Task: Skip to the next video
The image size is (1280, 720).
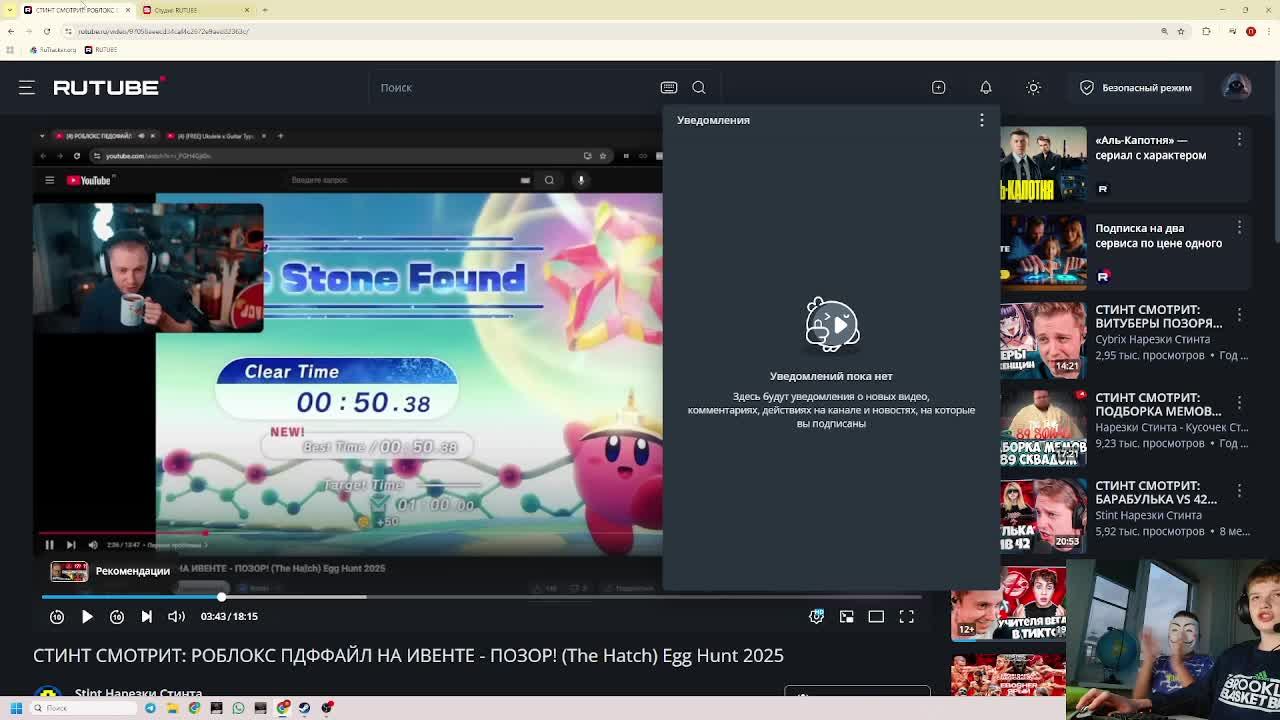Action: point(147,617)
